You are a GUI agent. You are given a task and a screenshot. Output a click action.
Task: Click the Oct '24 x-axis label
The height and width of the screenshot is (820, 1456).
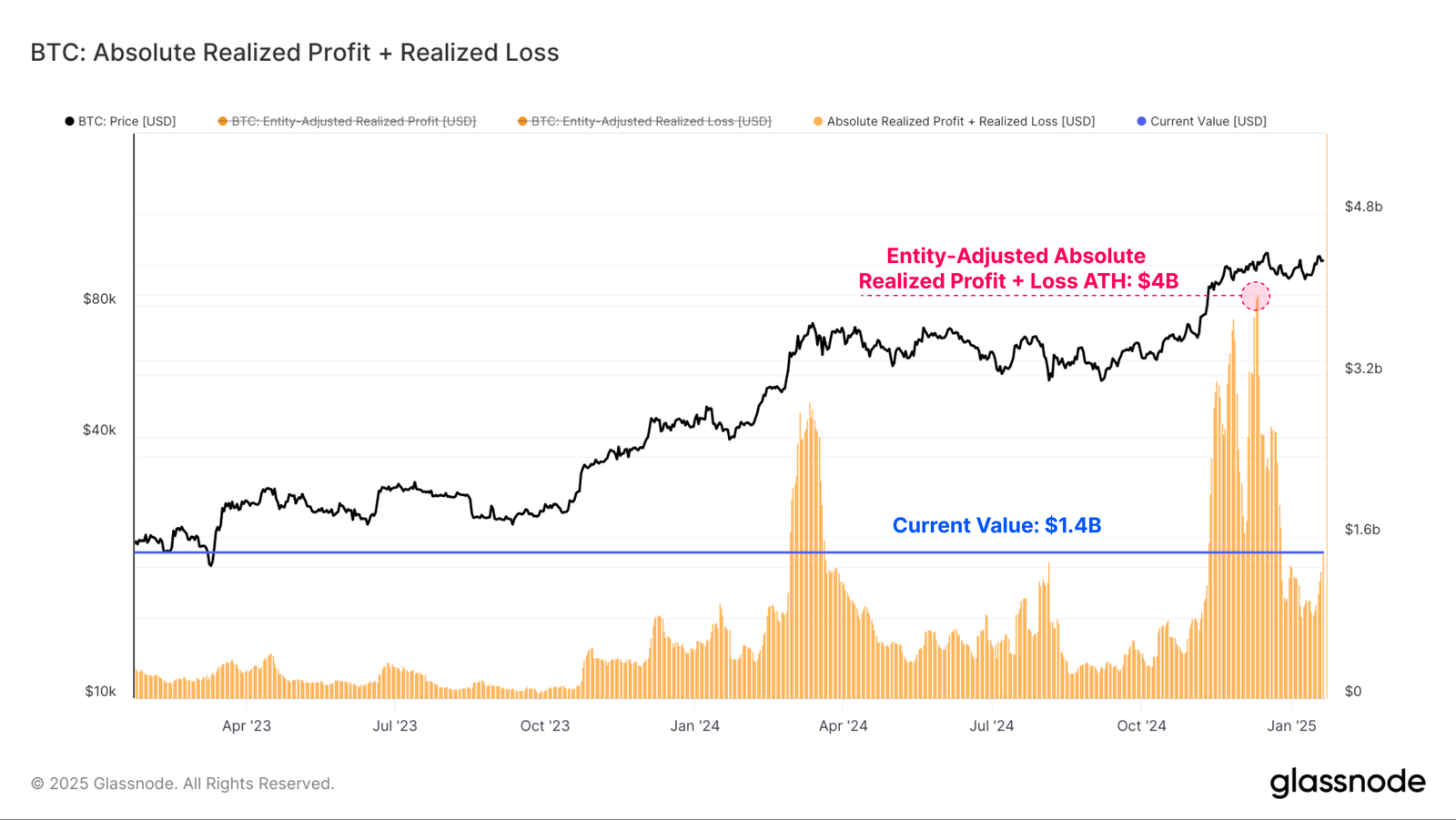pos(1141,725)
